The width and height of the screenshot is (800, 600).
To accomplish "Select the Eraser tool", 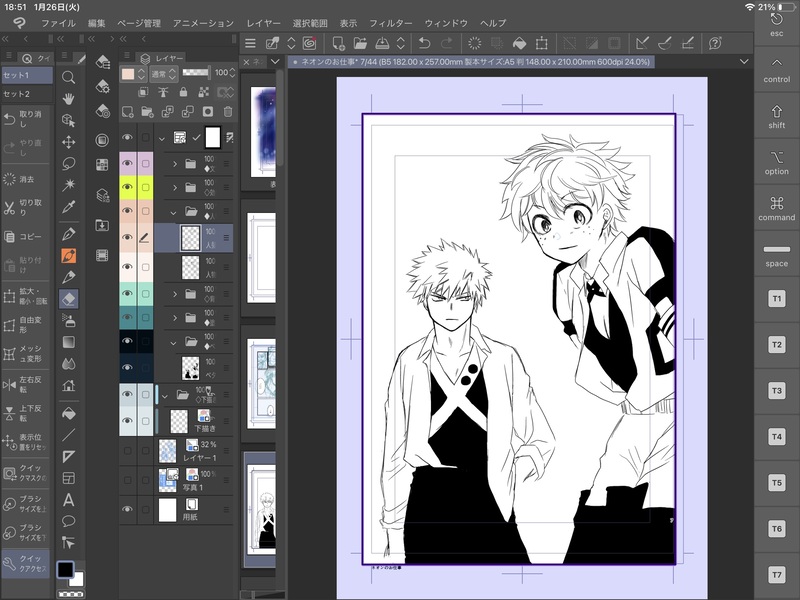I will [68, 298].
